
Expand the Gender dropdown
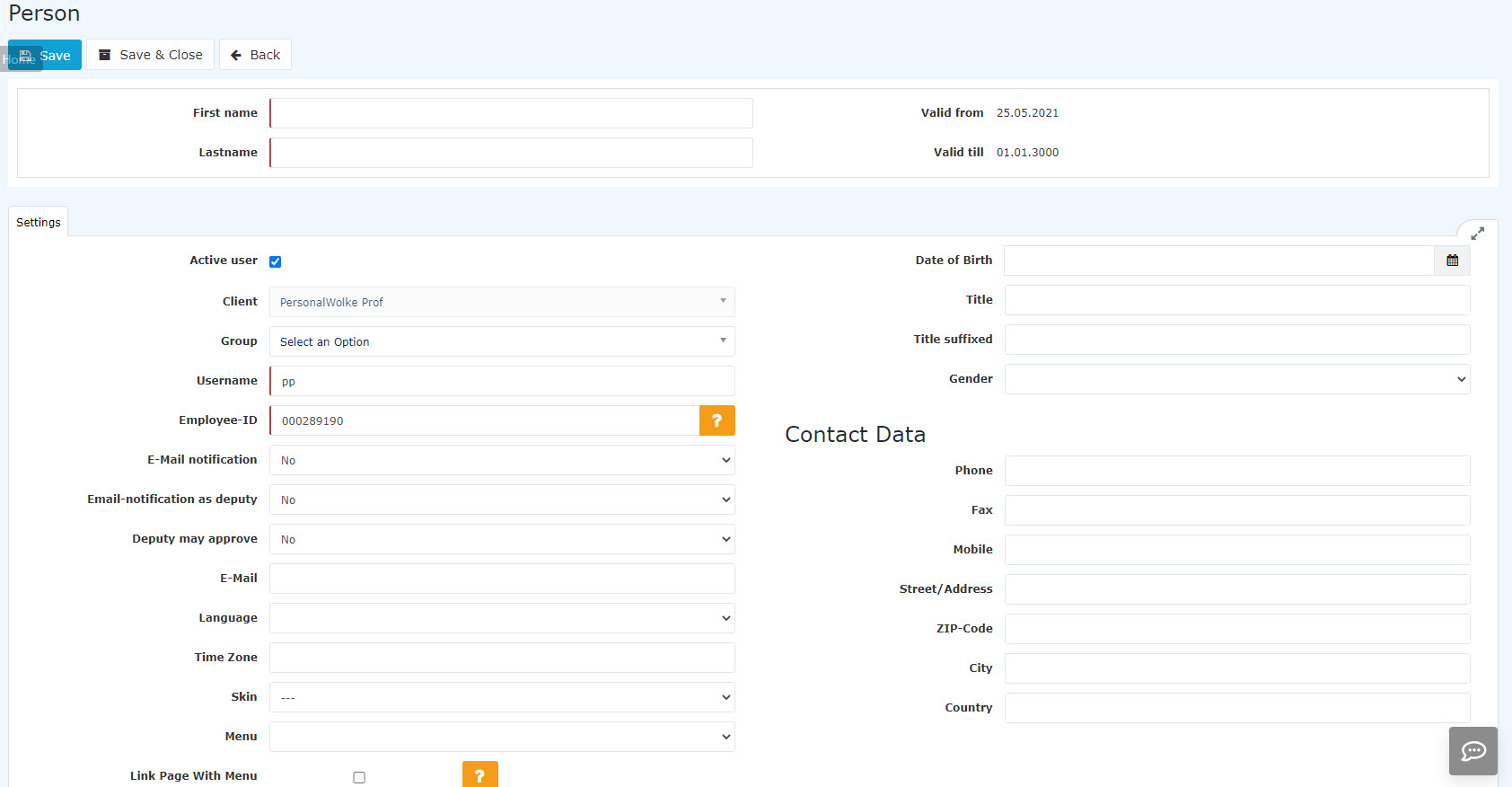(x=1237, y=379)
